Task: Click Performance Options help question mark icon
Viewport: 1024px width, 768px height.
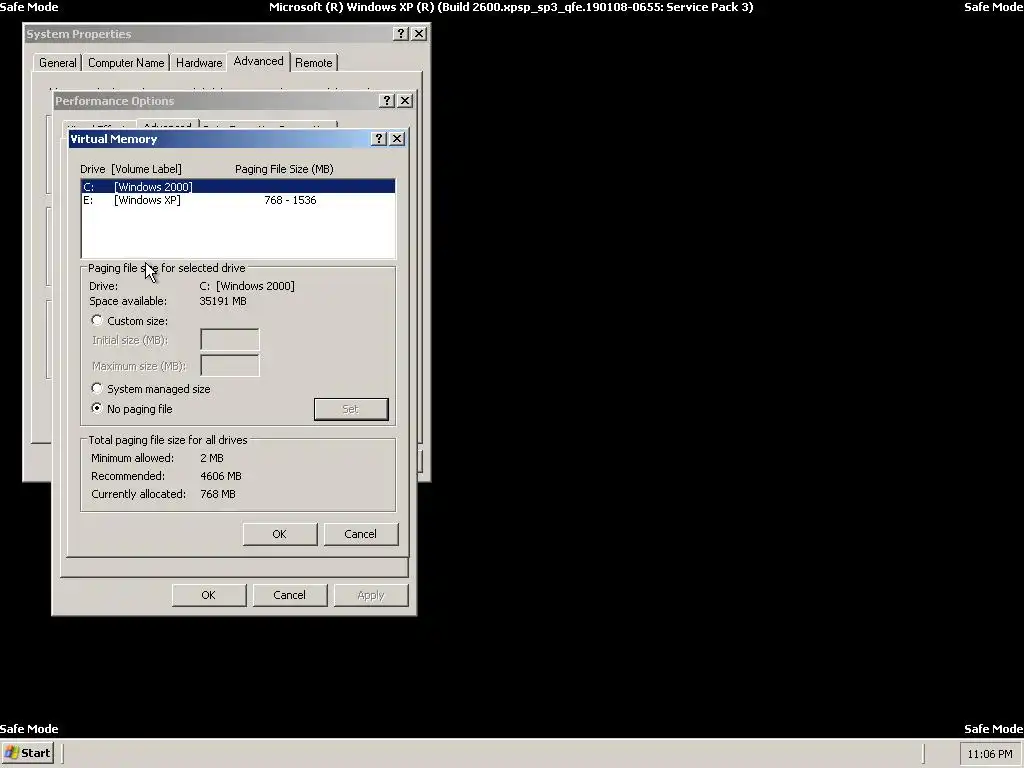Action: (387, 100)
